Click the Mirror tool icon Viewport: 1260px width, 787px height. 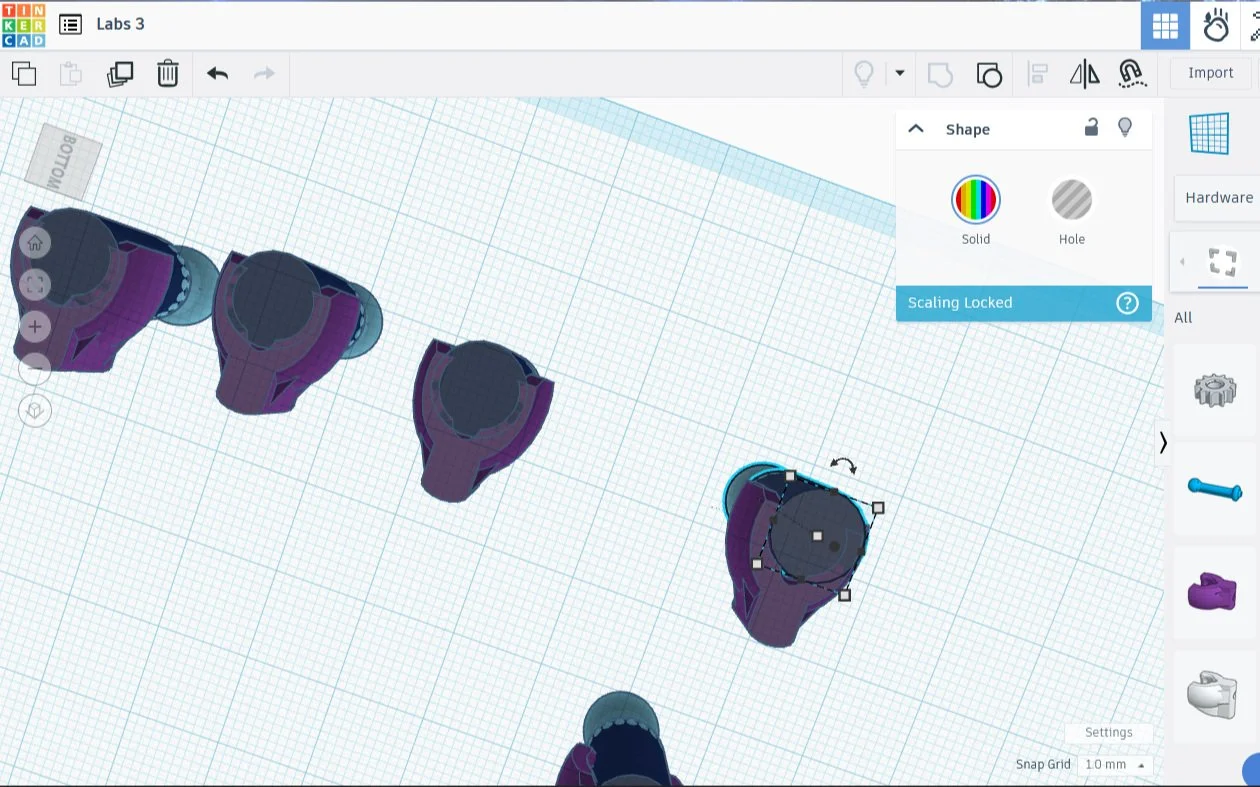click(1084, 74)
